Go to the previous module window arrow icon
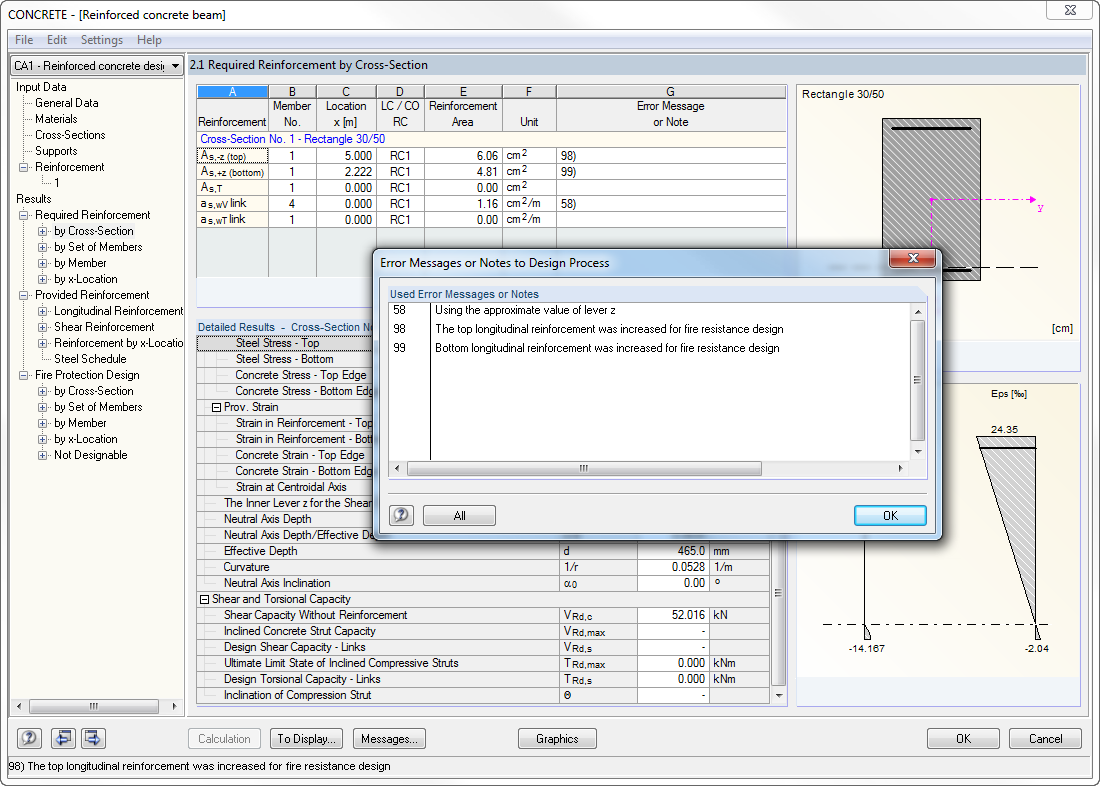The width and height of the screenshot is (1100, 786). (x=63, y=738)
